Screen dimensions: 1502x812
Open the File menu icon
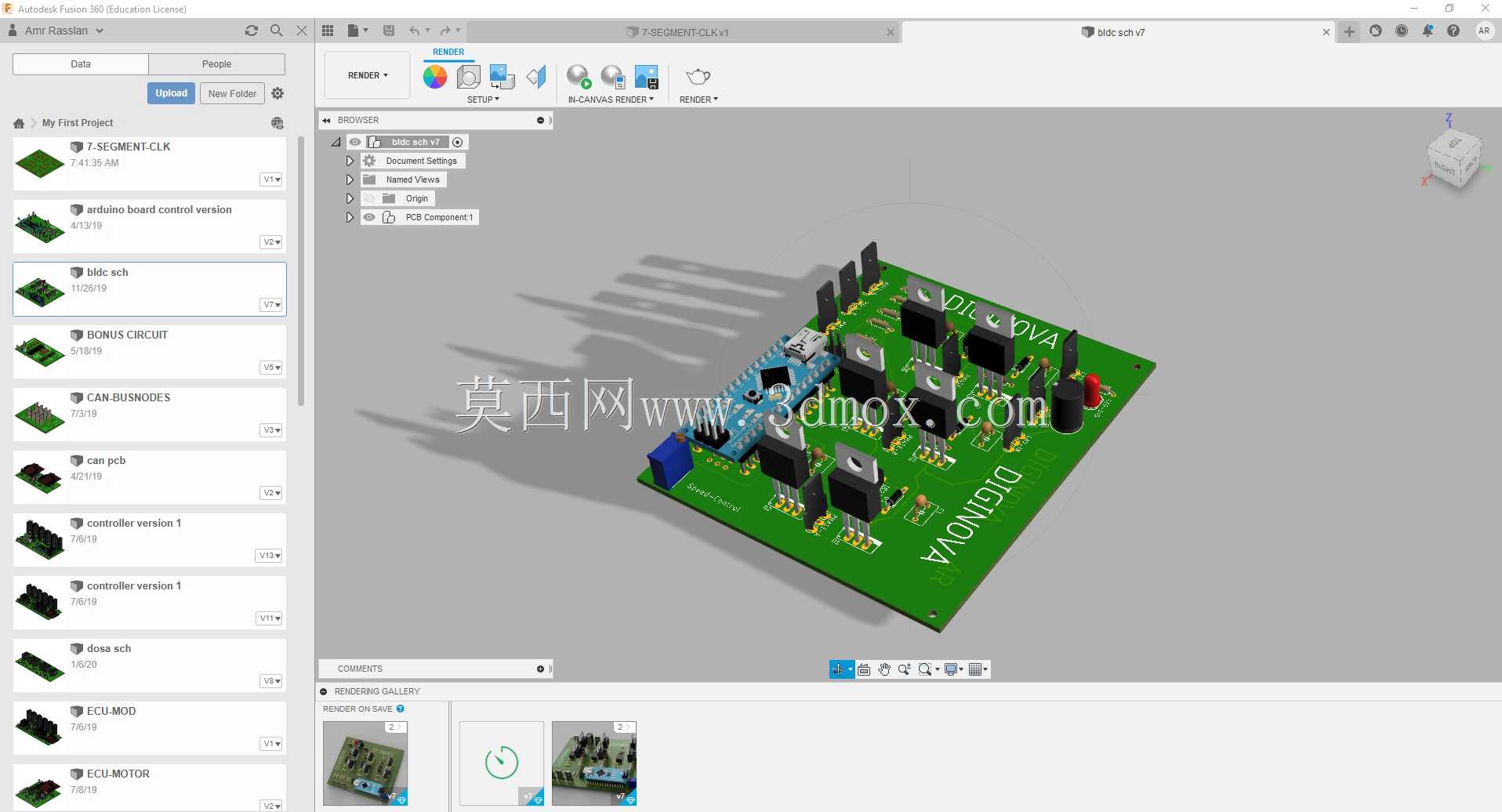tap(357, 31)
